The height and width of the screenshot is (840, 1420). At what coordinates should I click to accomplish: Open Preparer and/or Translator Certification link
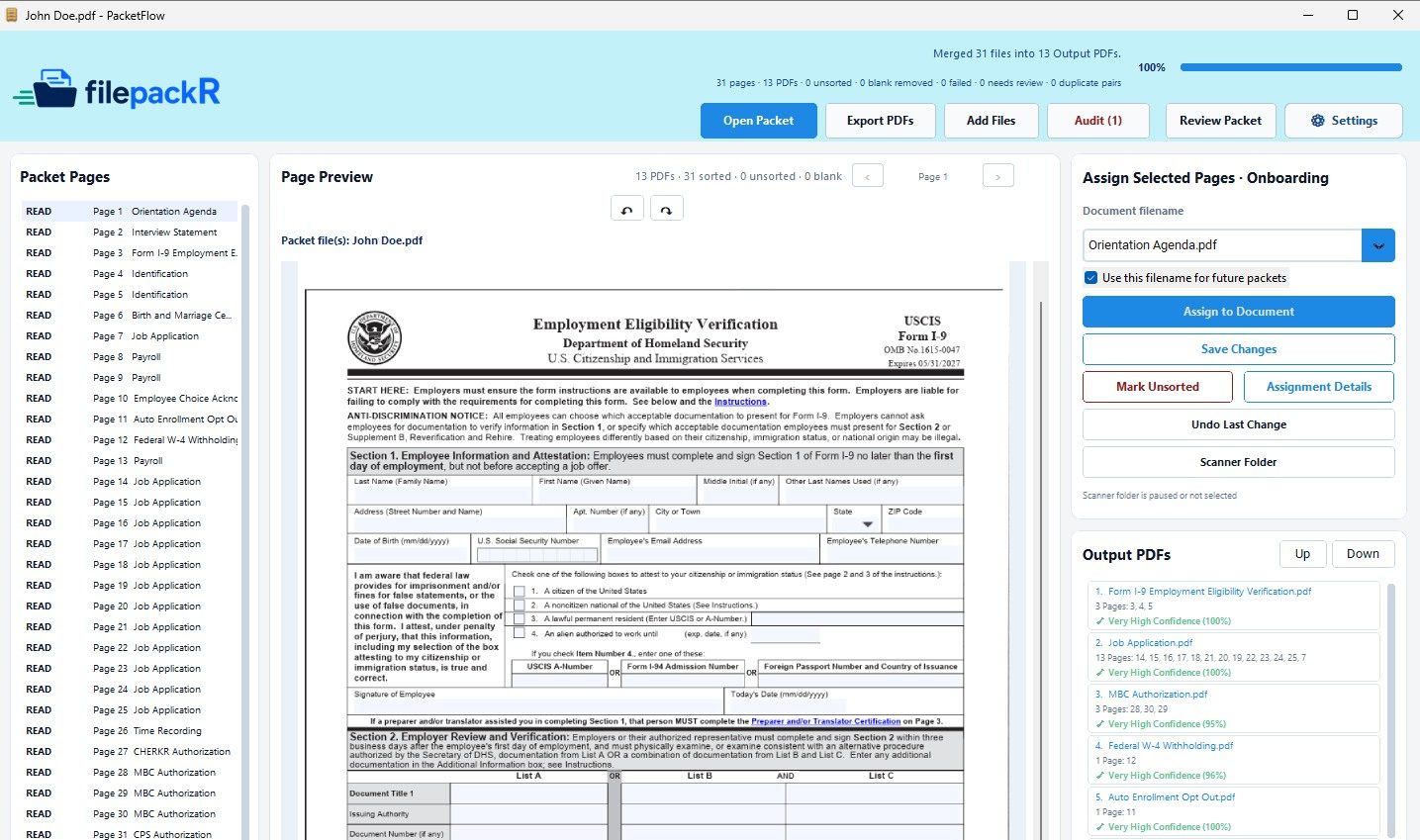click(x=826, y=721)
